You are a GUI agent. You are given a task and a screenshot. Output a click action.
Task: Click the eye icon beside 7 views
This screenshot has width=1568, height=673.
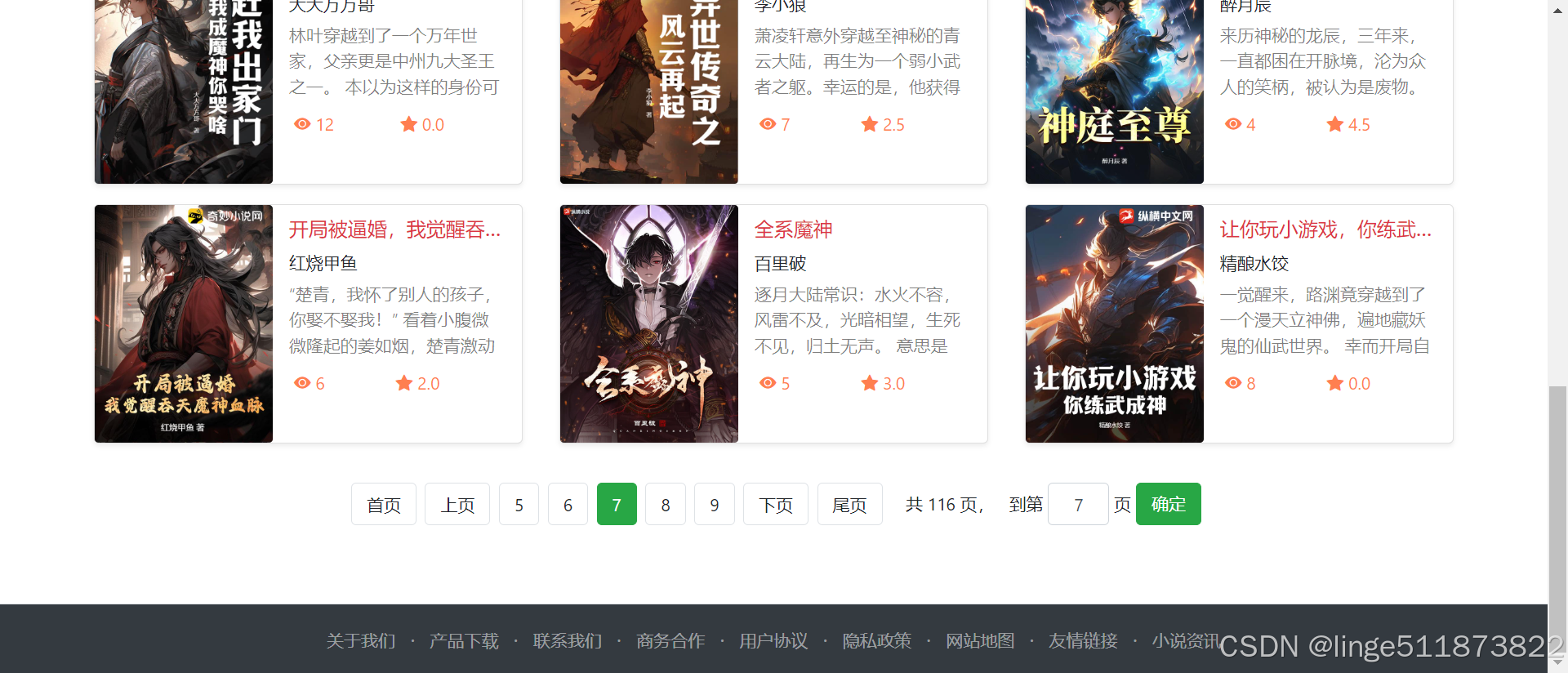tap(768, 124)
